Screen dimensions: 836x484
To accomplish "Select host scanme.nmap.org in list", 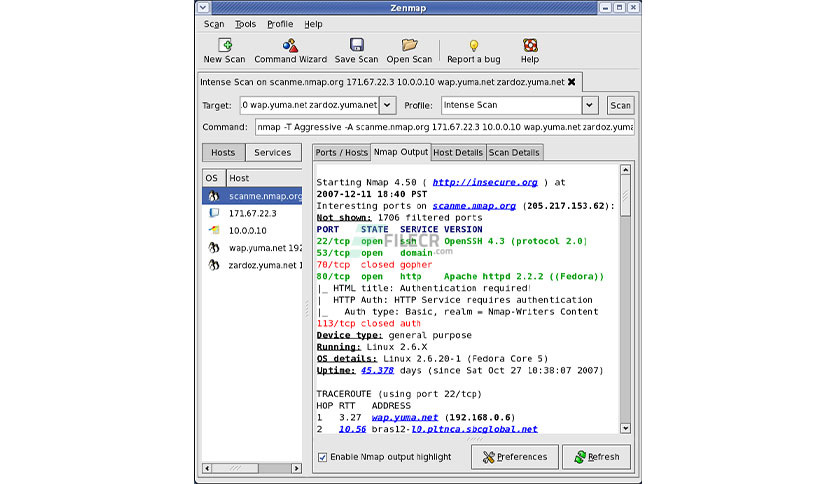I will [x=252, y=196].
